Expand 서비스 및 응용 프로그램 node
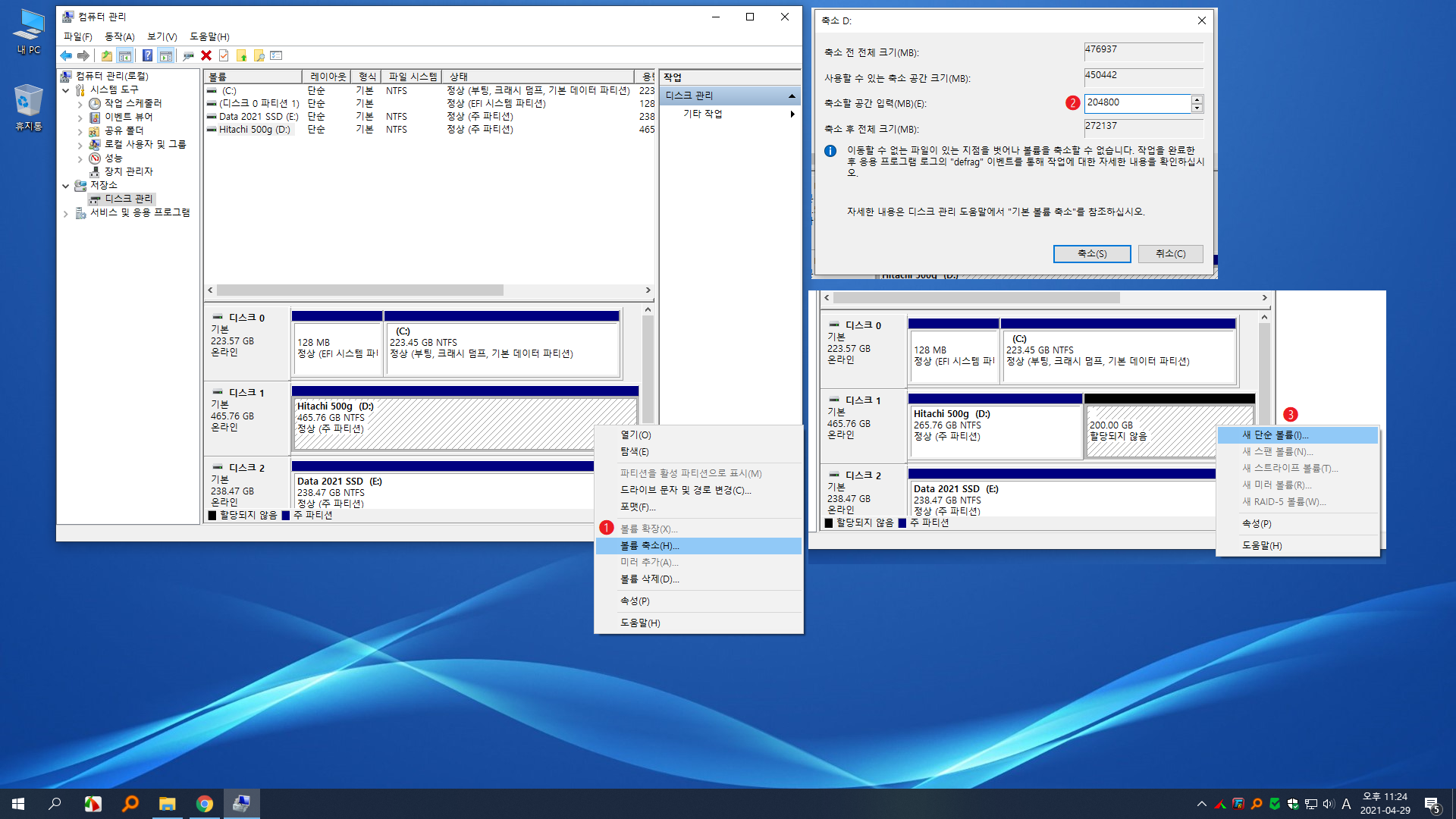 coord(66,213)
